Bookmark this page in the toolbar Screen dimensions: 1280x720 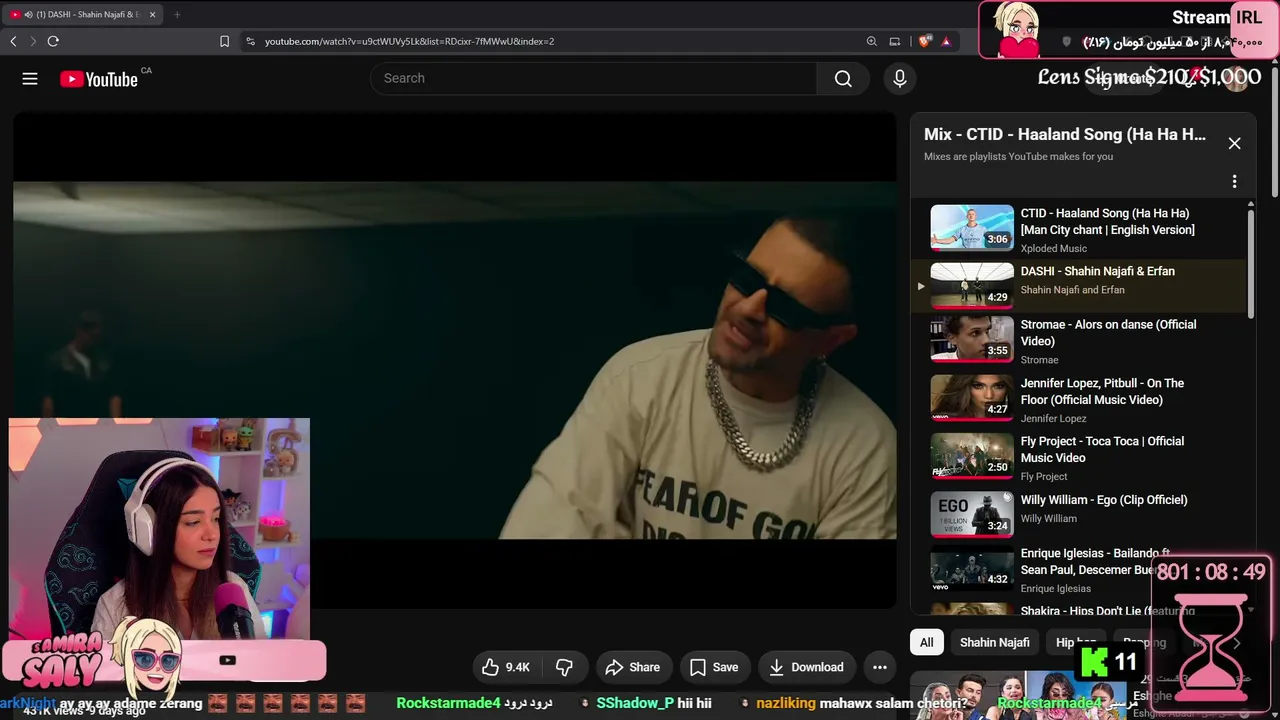(x=224, y=41)
